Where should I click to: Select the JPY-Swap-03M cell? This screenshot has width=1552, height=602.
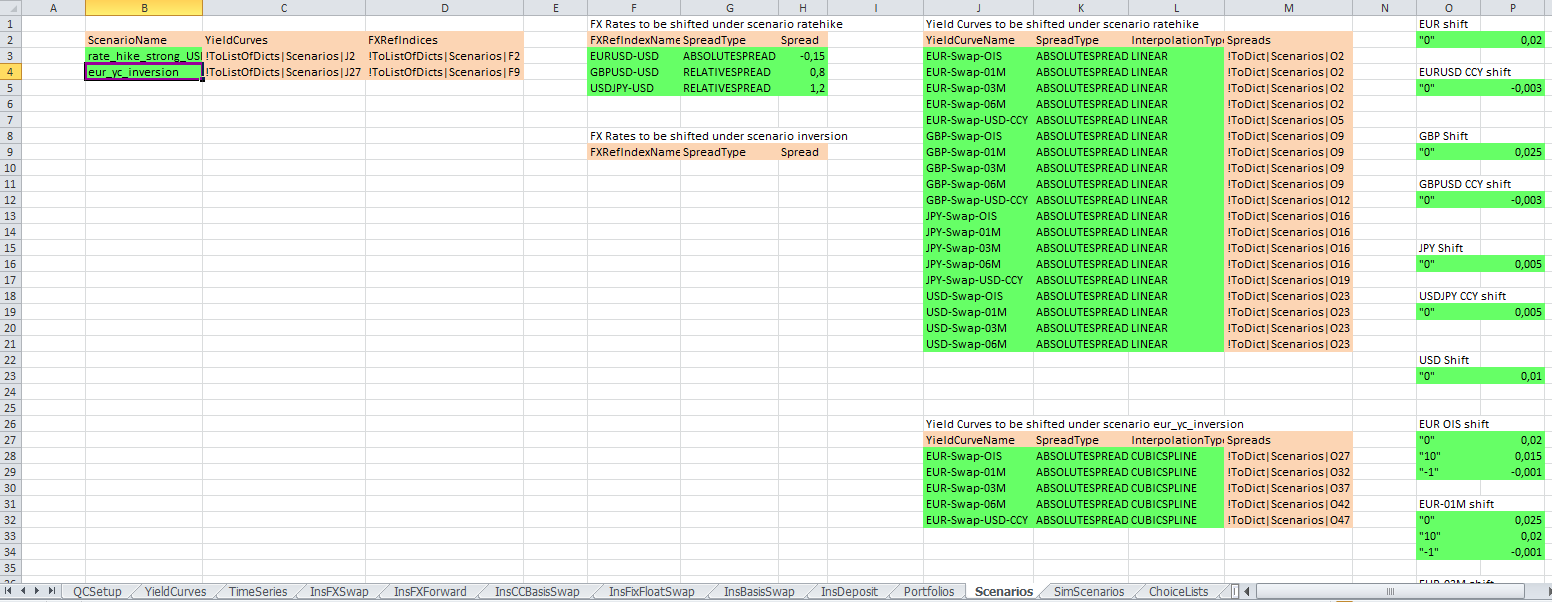[x=978, y=248]
